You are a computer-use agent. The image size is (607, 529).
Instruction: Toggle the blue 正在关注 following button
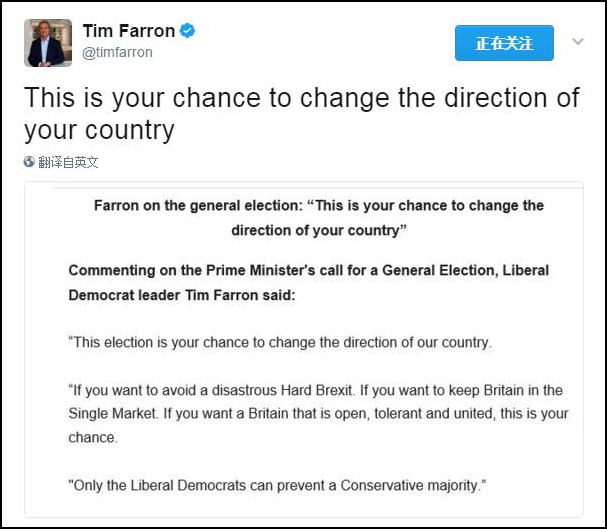[504, 43]
